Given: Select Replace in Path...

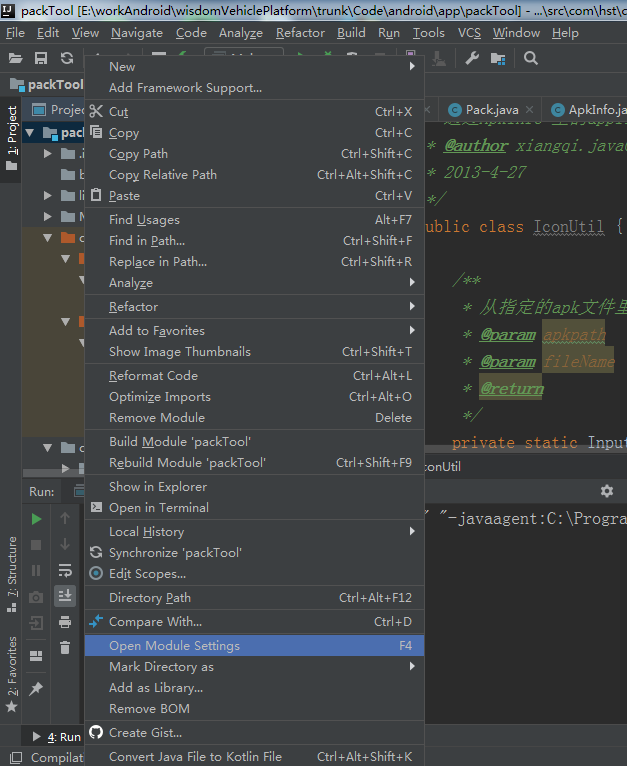Looking at the screenshot, I should point(254,262).
